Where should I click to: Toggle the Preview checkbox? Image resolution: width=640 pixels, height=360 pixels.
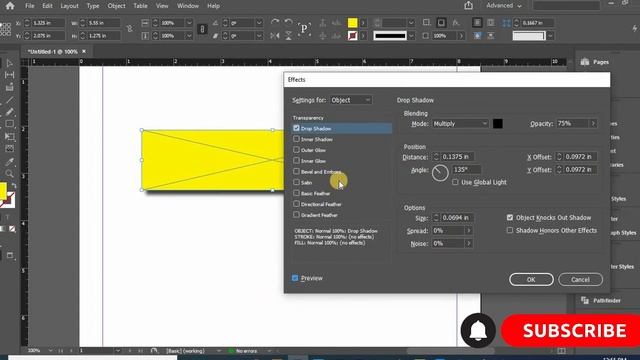click(295, 278)
